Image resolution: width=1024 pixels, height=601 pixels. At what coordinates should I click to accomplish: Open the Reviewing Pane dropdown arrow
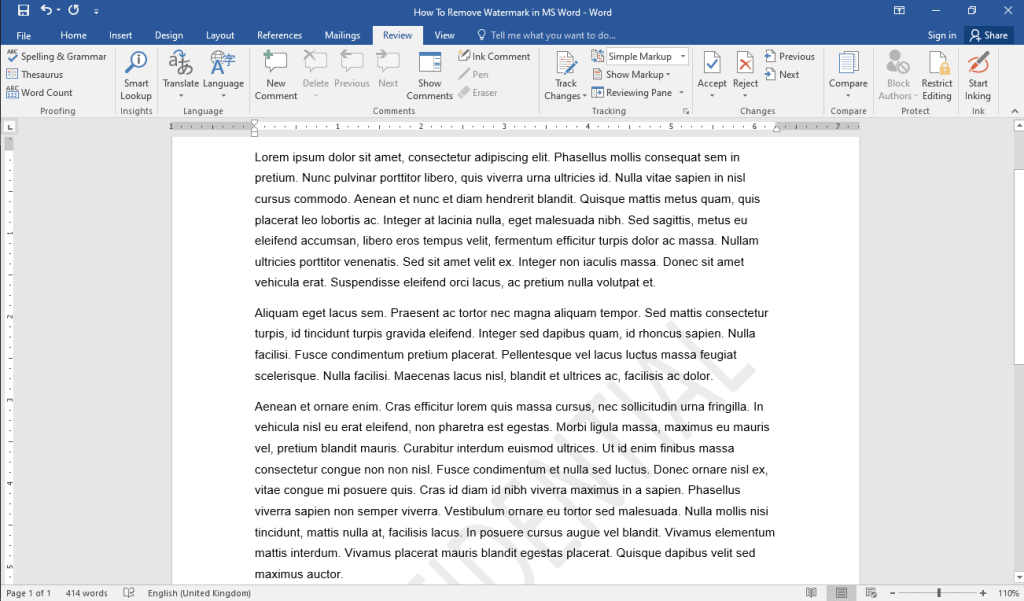tap(681, 93)
